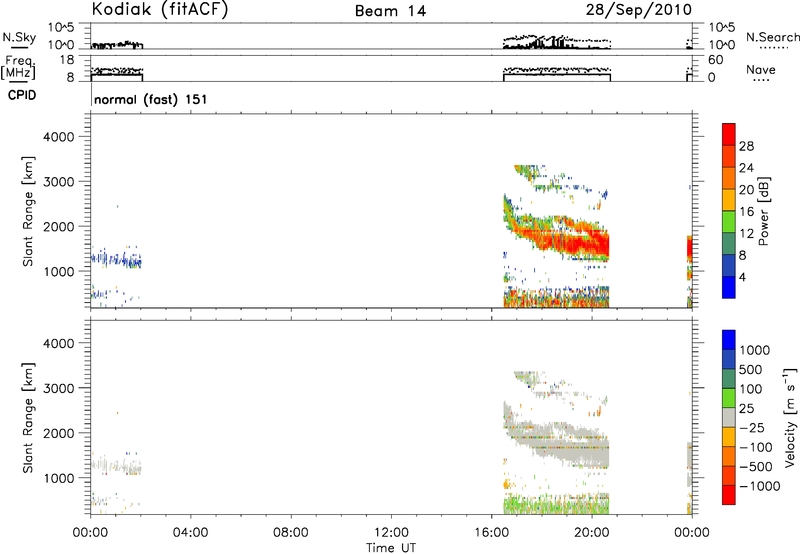
Task: Click the gray -25 to 25 velocity swatch
Action: [729, 417]
